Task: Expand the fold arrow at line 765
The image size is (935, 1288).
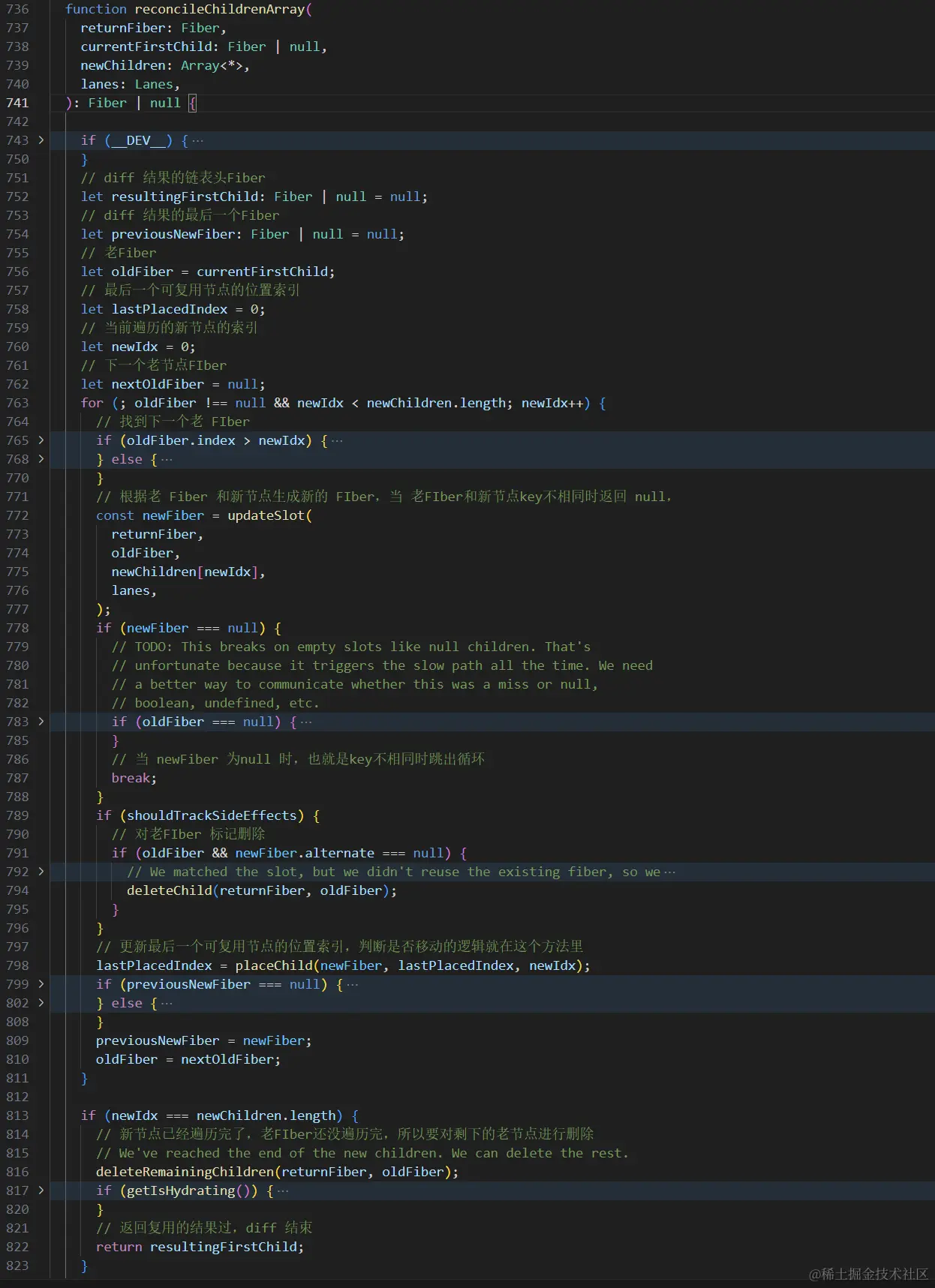Action: click(x=41, y=440)
